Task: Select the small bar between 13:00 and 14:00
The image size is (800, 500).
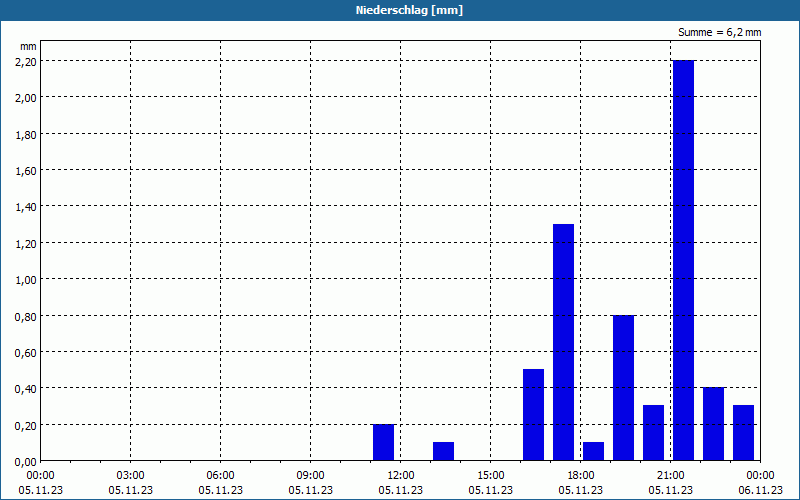Action: (x=443, y=451)
